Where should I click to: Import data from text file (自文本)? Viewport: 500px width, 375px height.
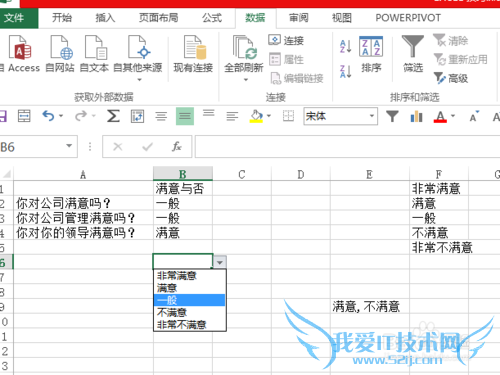pos(94,53)
